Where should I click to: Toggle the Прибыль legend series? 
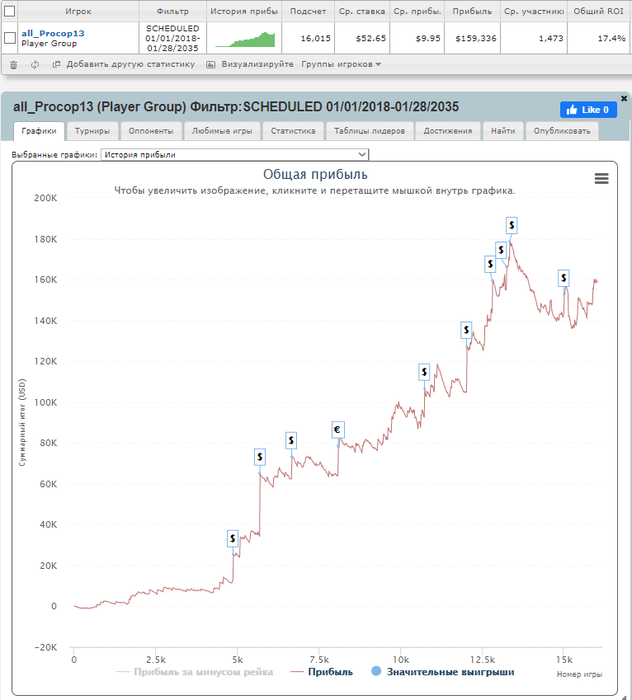(321, 672)
